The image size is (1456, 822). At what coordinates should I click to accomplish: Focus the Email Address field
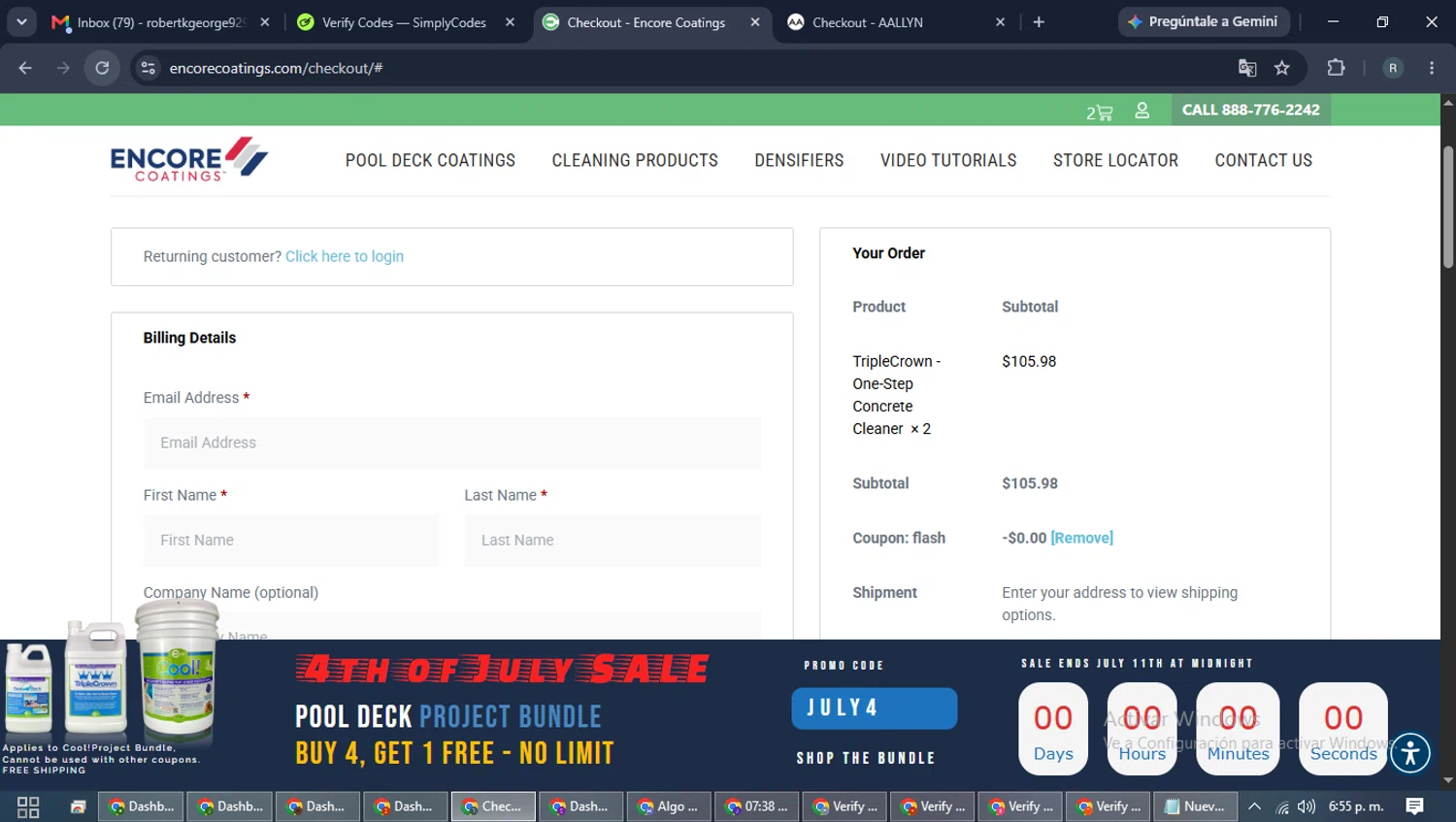[x=451, y=443]
